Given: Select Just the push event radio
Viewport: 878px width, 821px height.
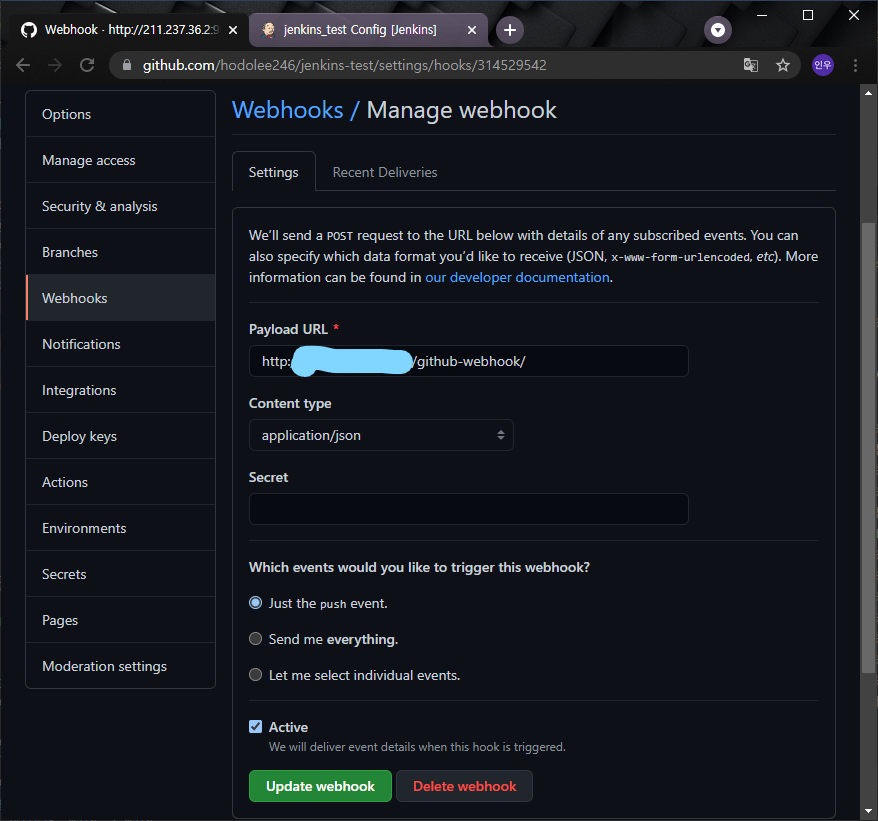Looking at the screenshot, I should 255,603.
